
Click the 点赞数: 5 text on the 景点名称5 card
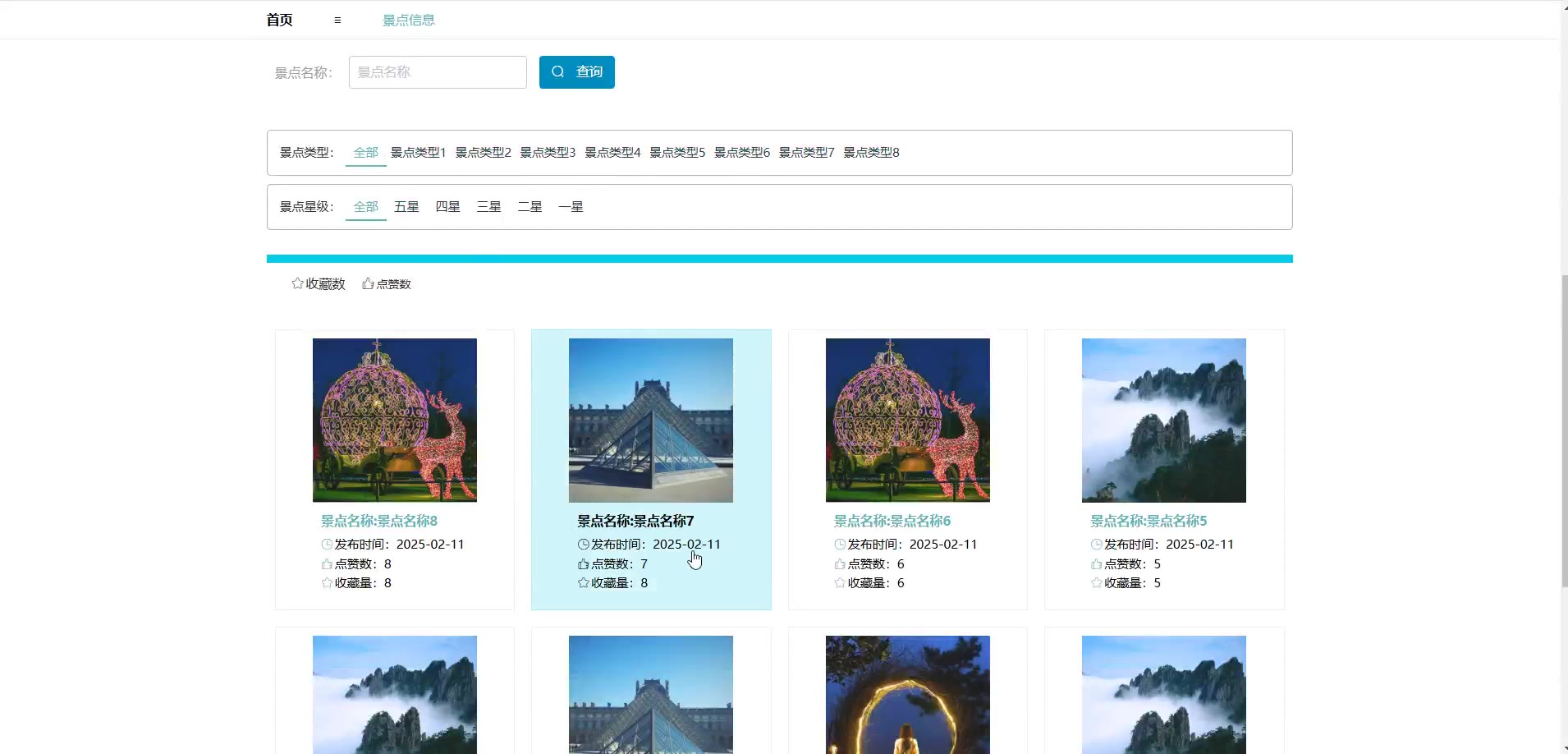click(1132, 563)
